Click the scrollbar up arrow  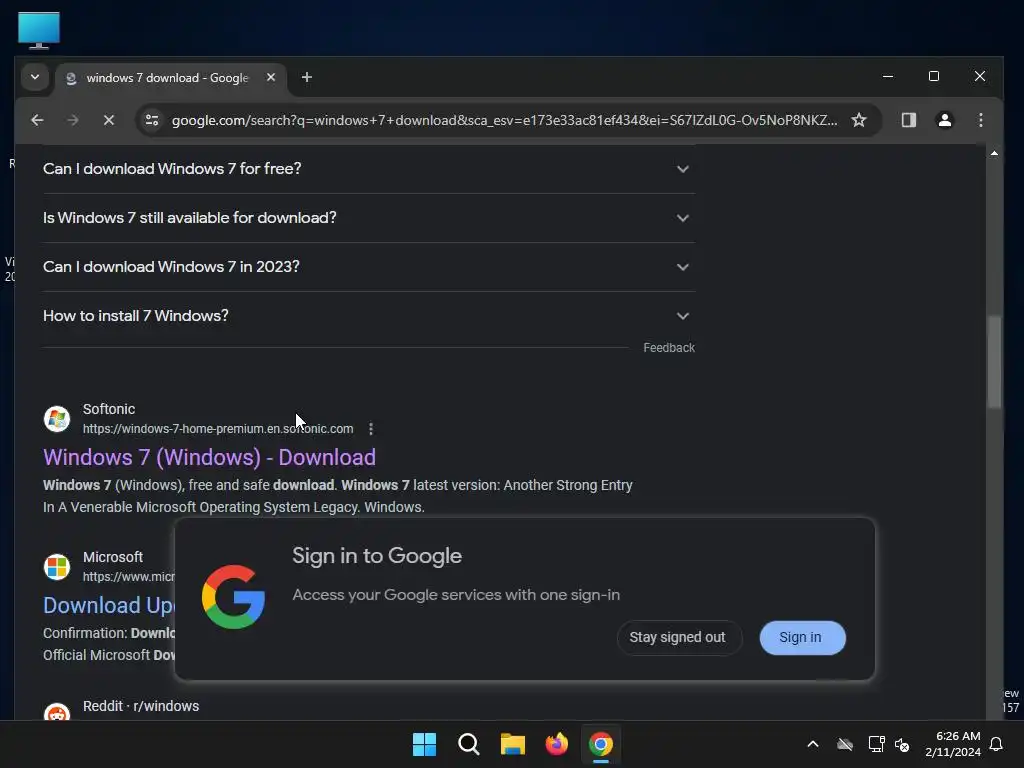point(994,153)
